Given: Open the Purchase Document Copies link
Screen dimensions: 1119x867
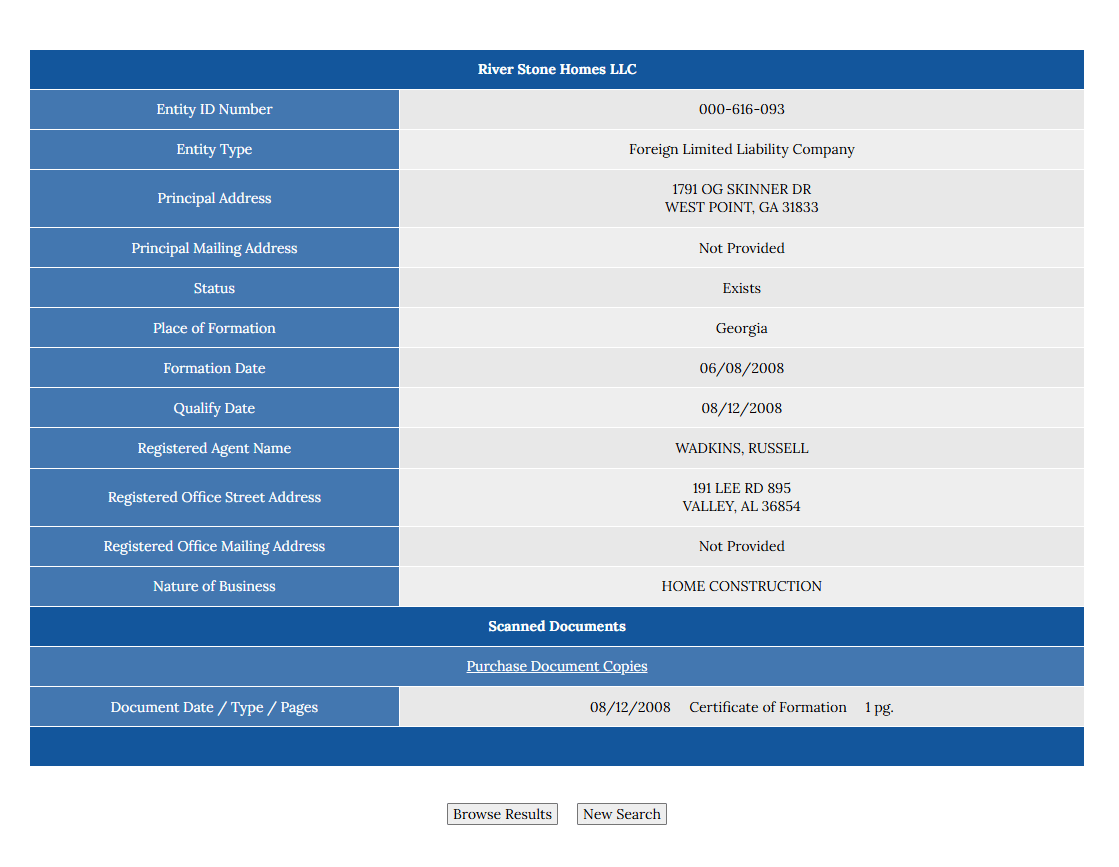Looking at the screenshot, I should point(557,666).
